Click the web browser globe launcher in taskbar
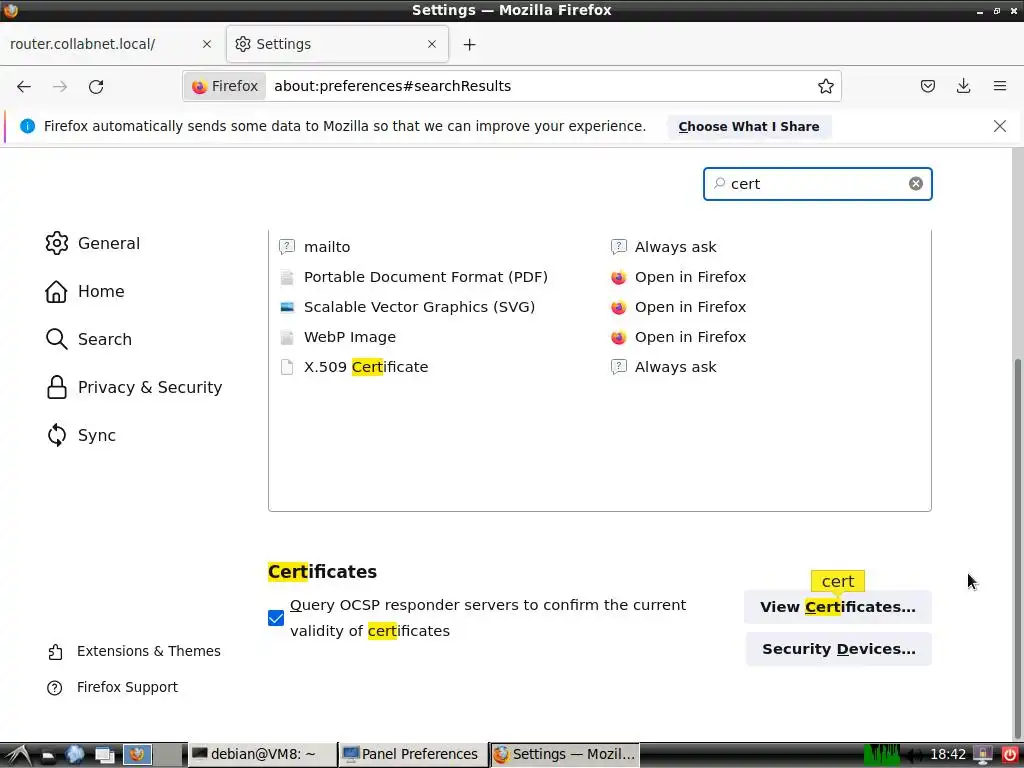This screenshot has height=768, width=1024. (x=74, y=755)
